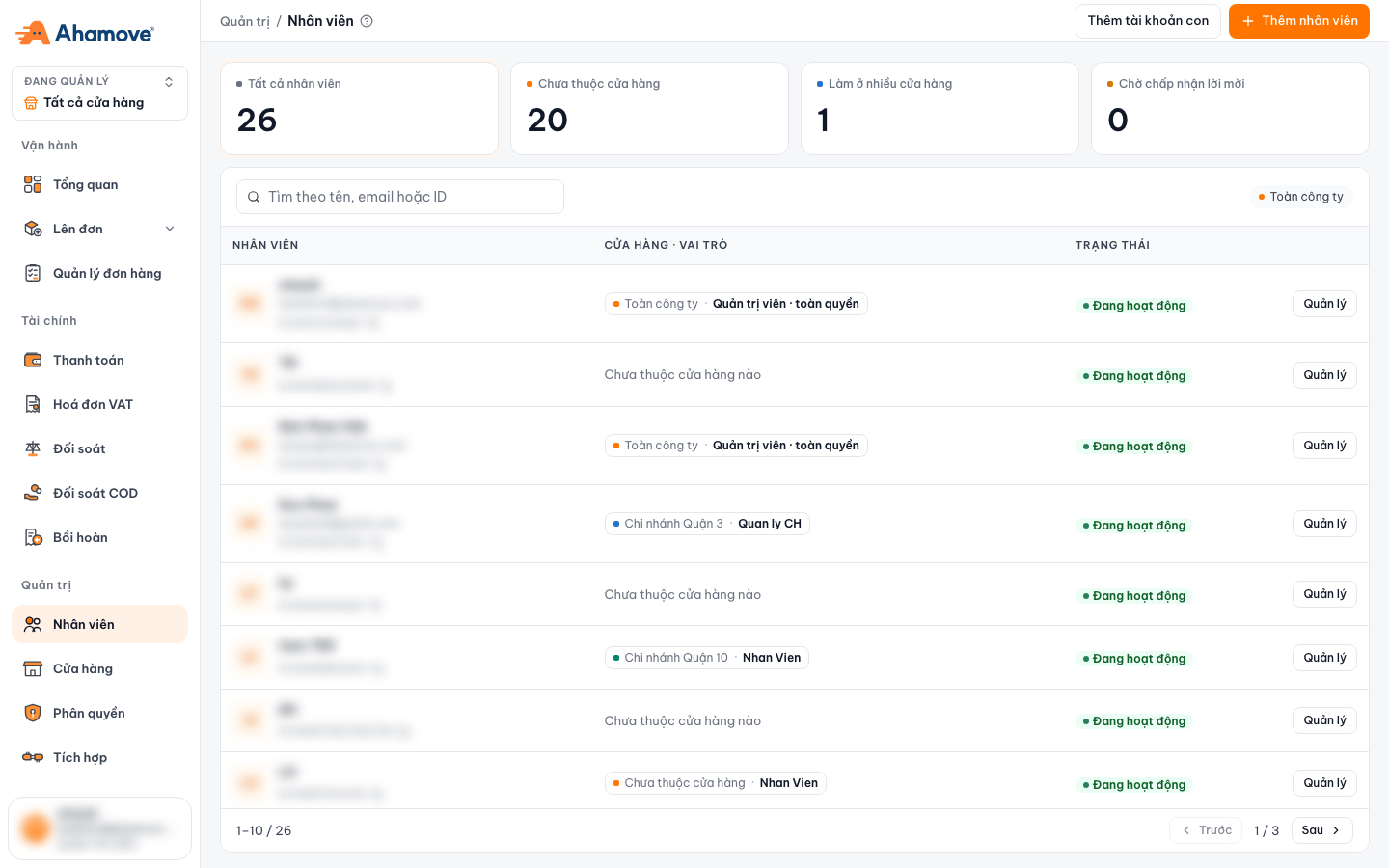Click Quản lý đơn hàng icon

coord(33,273)
